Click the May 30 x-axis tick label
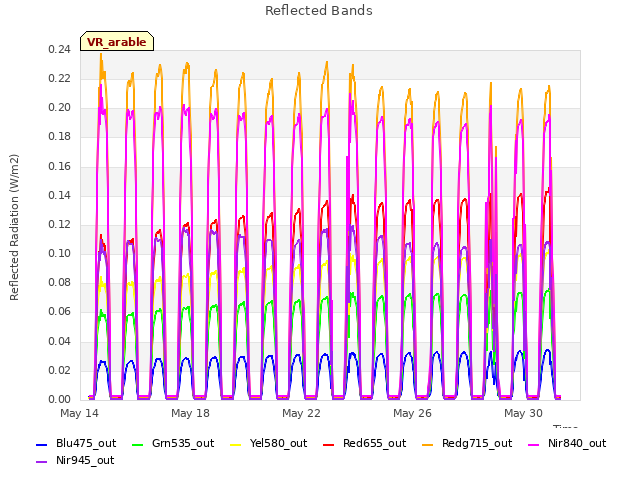Image resolution: width=640 pixels, height=480 pixels. [x=523, y=413]
